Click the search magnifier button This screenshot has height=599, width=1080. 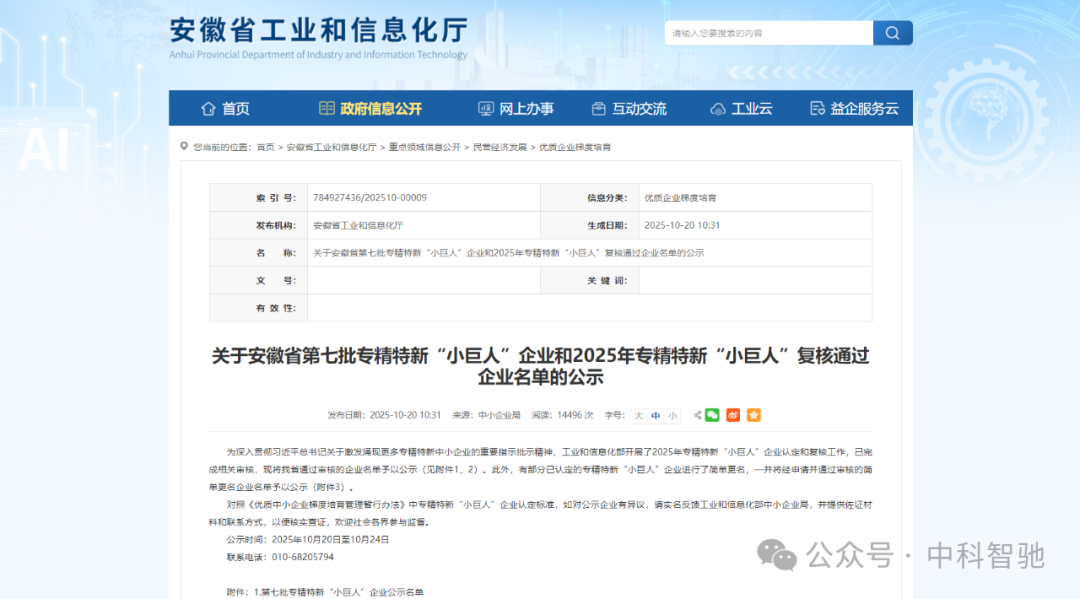893,33
